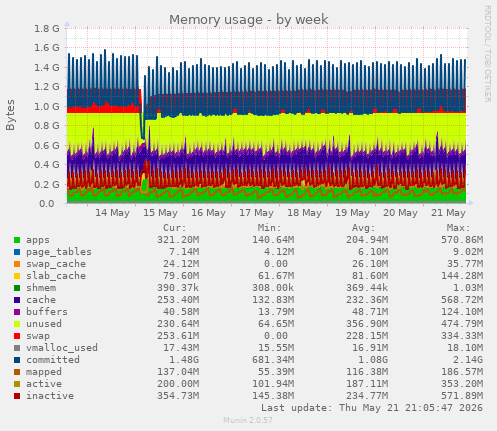
Task: Click the 'slab_cache' legend label
Action: [56, 276]
